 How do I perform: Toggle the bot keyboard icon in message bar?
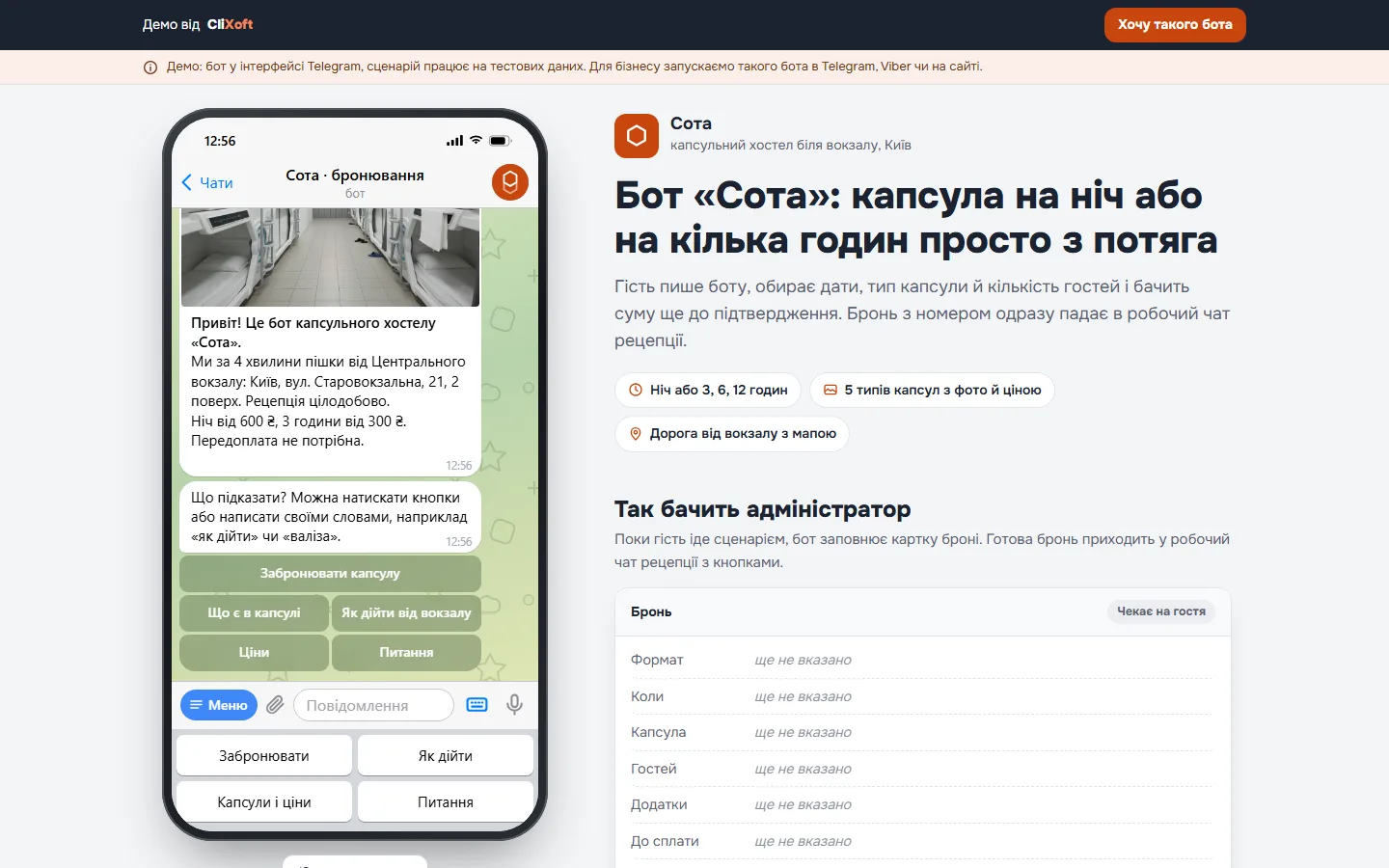[x=477, y=705]
